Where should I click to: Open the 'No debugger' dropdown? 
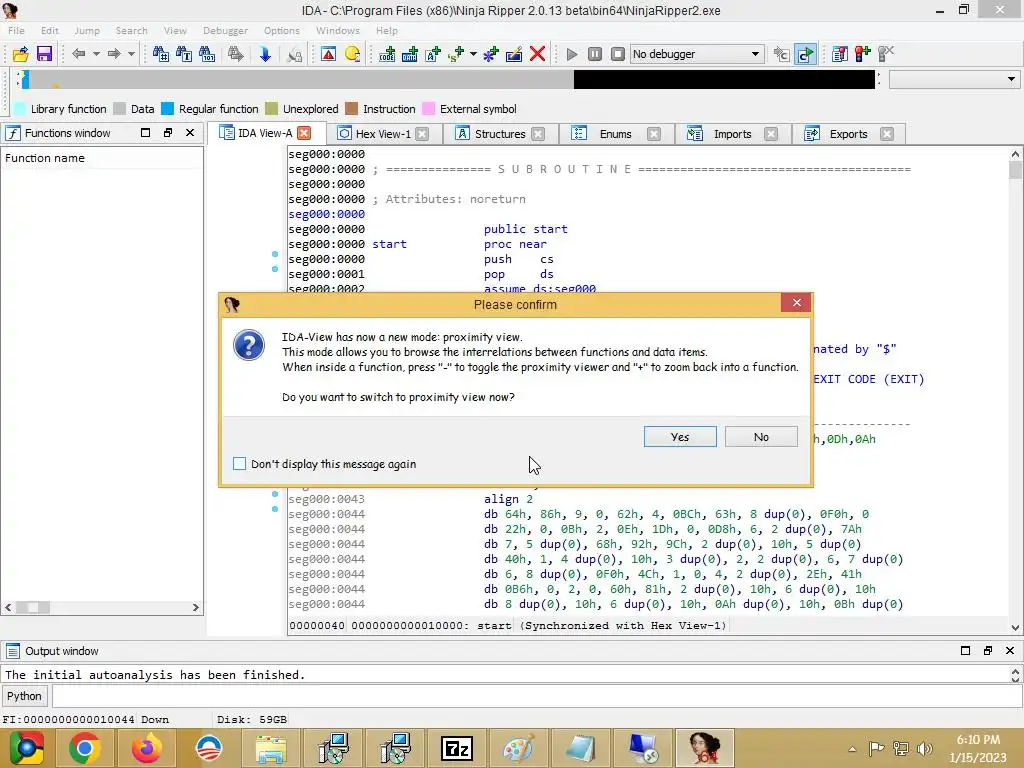[696, 54]
